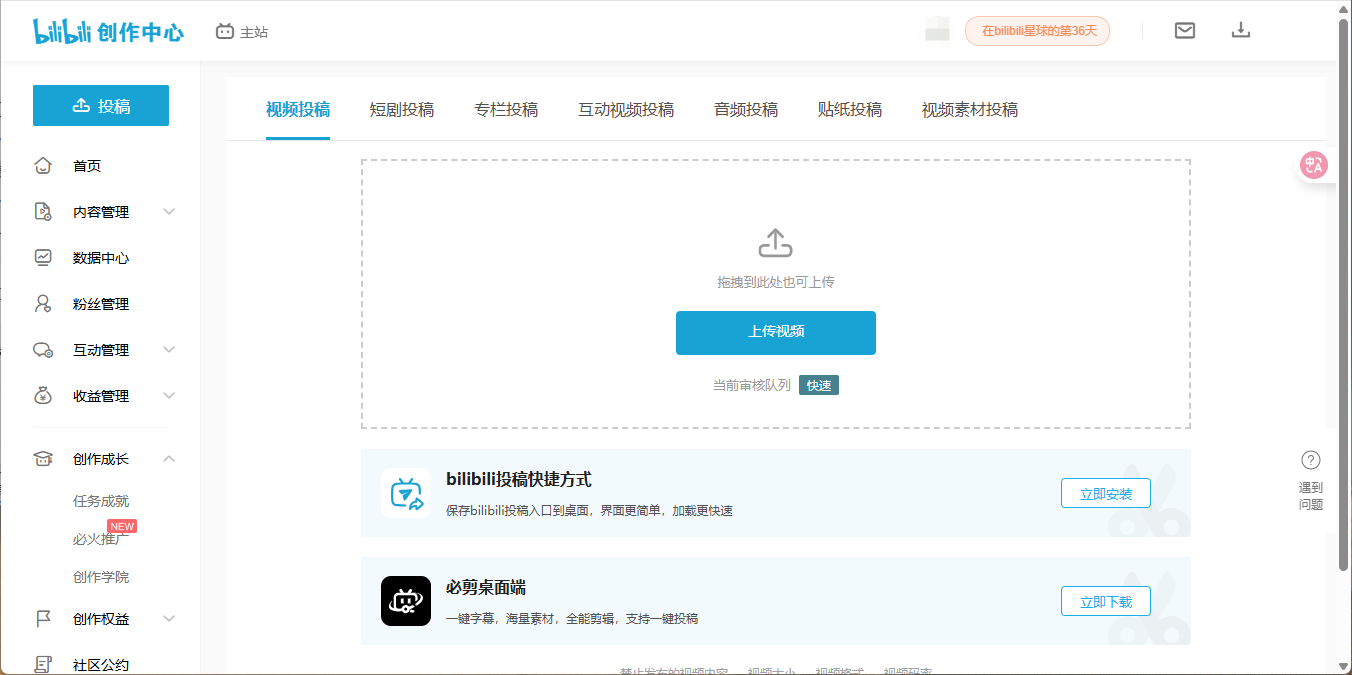Open the 任务成就 sidebar link

click(x=101, y=501)
